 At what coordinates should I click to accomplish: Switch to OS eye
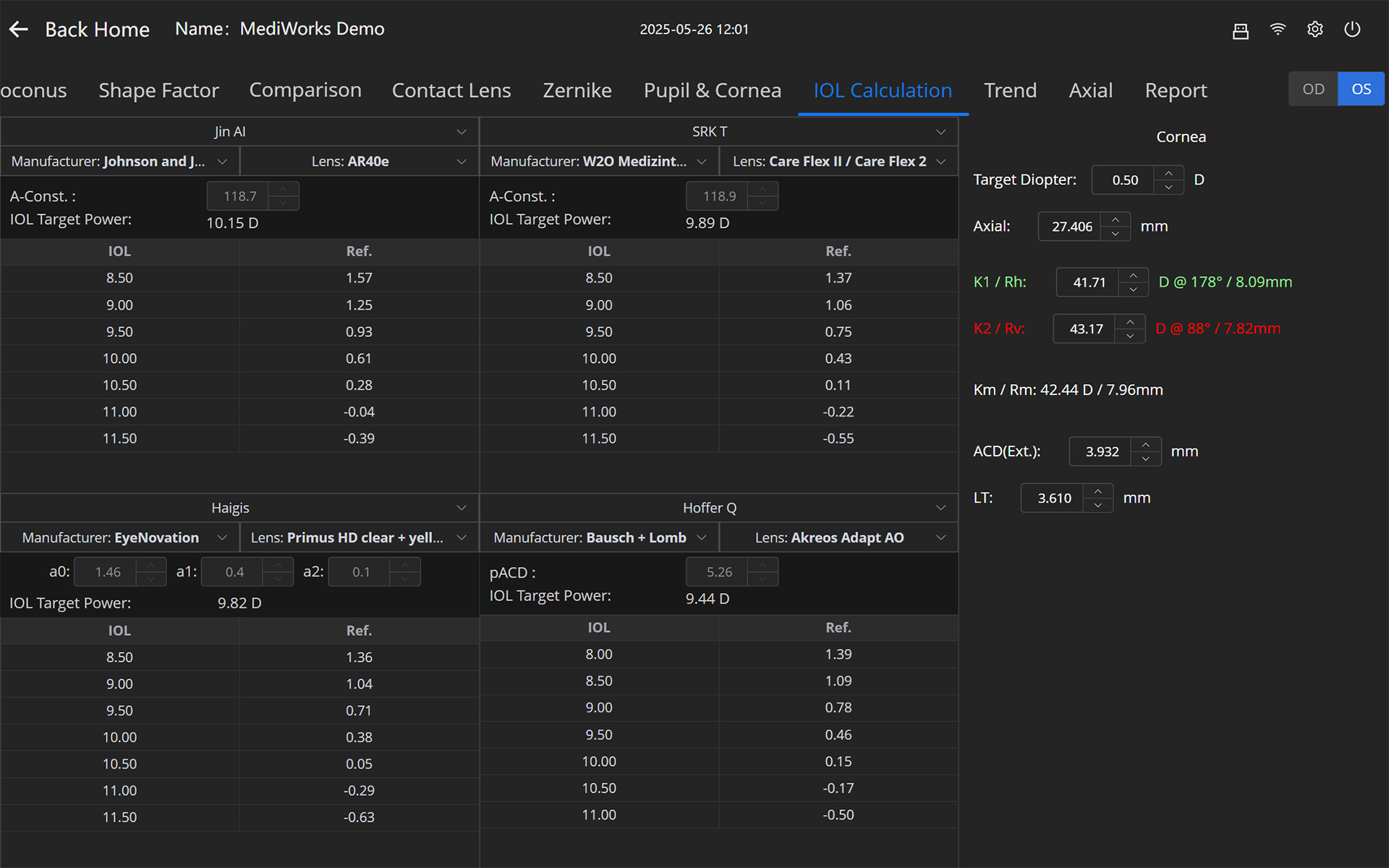(x=1361, y=89)
